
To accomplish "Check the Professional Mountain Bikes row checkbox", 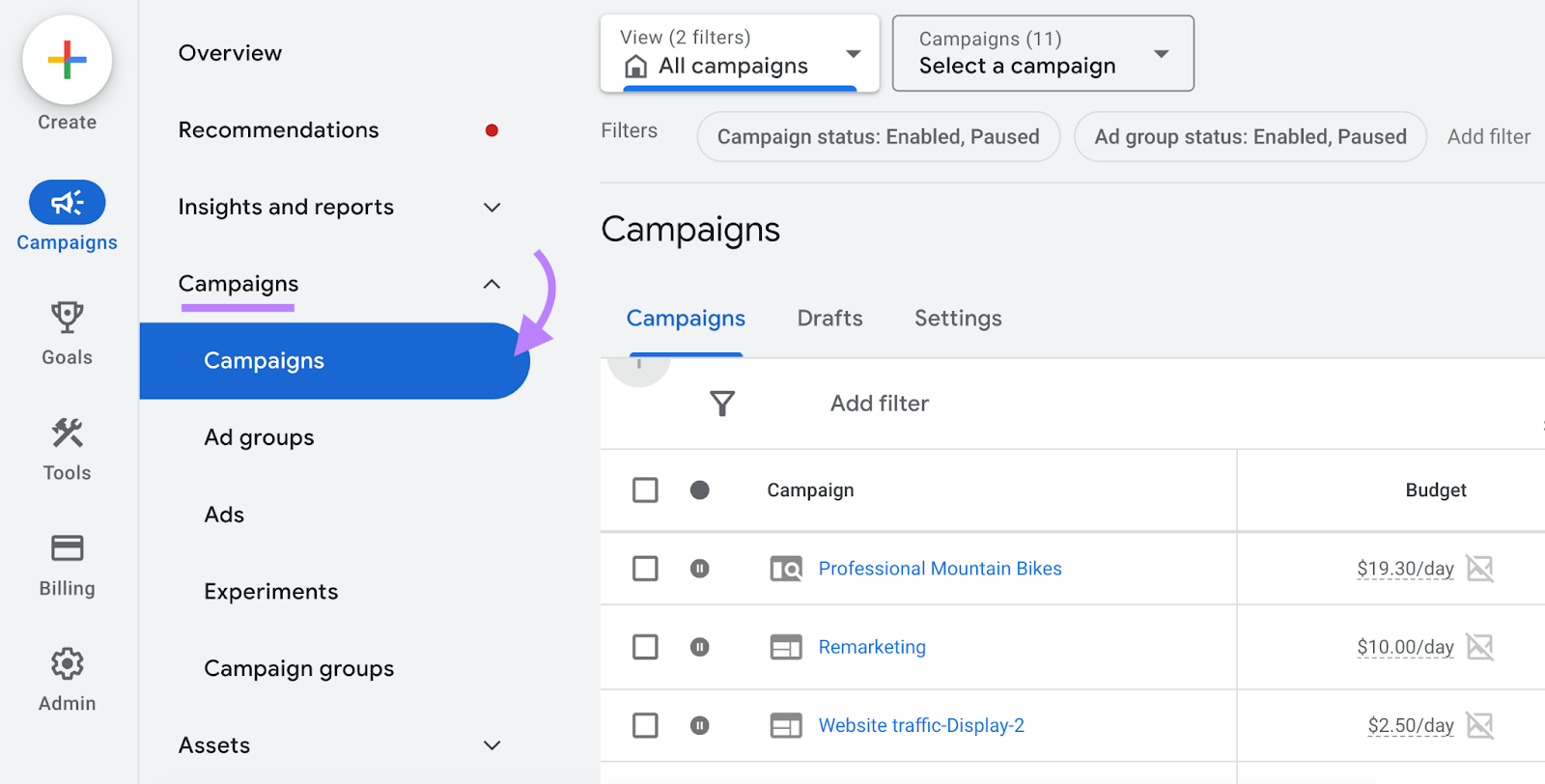I will (645, 569).
